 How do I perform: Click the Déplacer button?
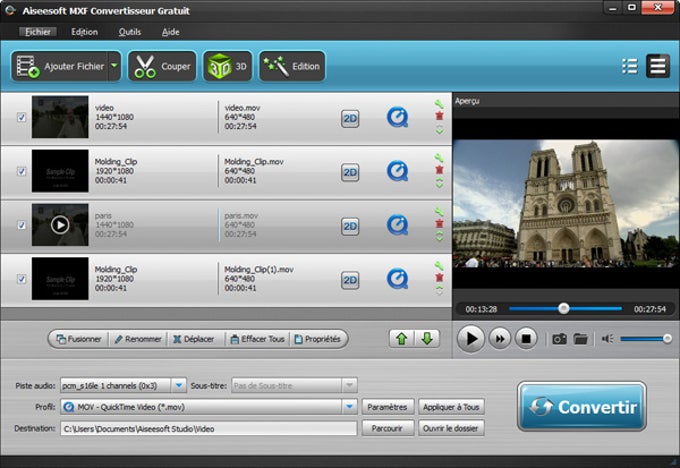coord(193,339)
